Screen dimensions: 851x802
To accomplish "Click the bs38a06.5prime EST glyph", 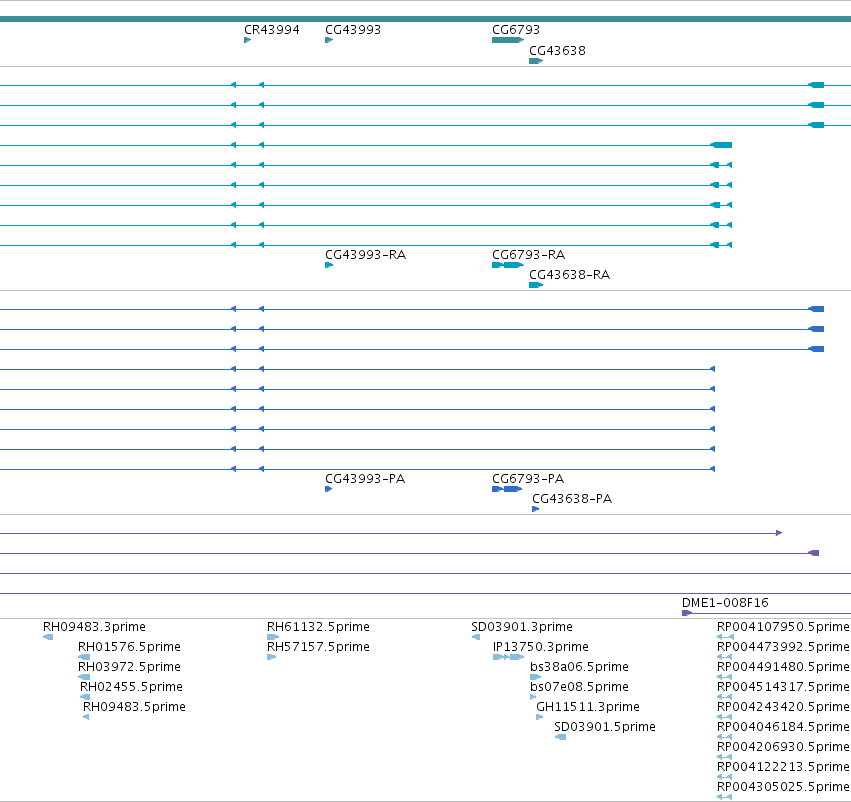I will 536,677.
